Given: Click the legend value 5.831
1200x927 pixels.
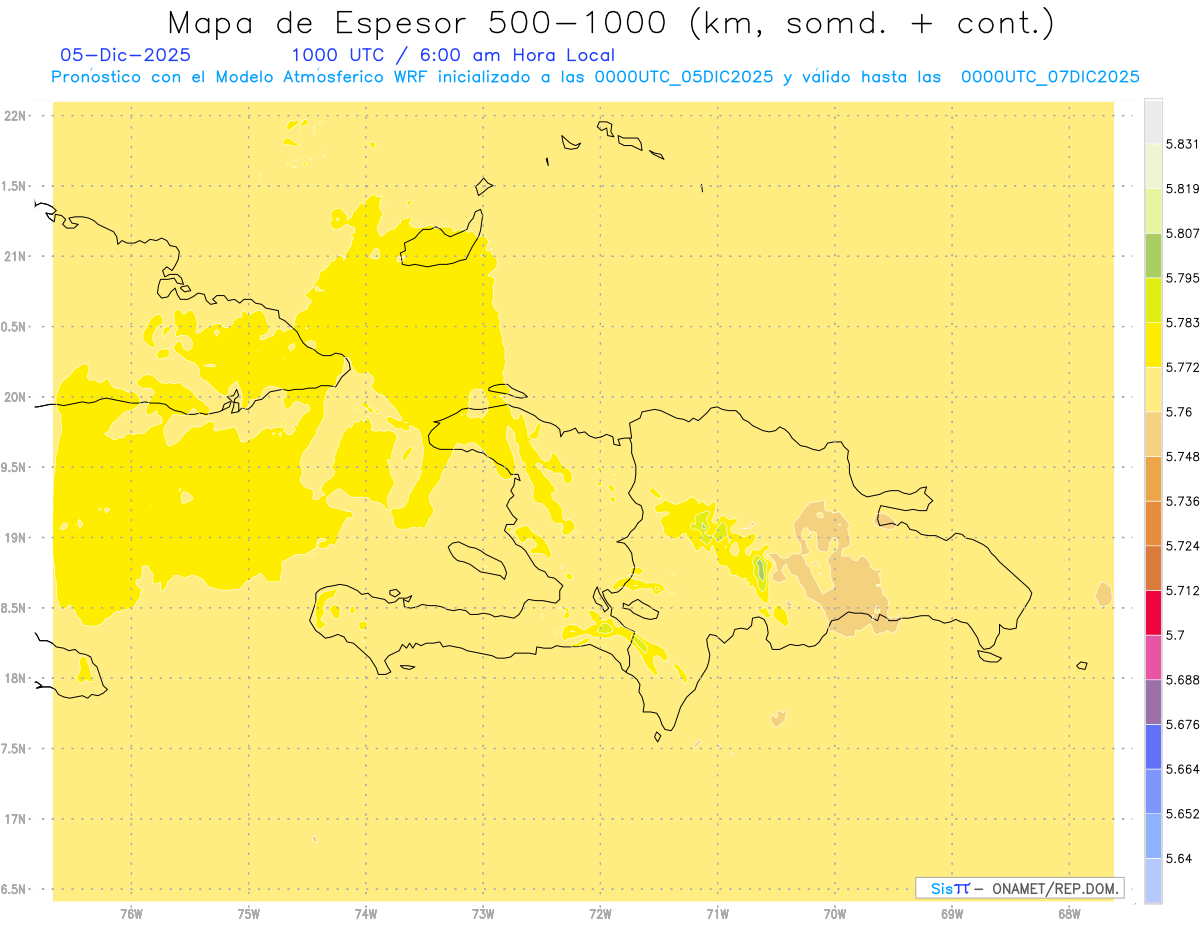Looking at the screenshot, I should click(1183, 144).
